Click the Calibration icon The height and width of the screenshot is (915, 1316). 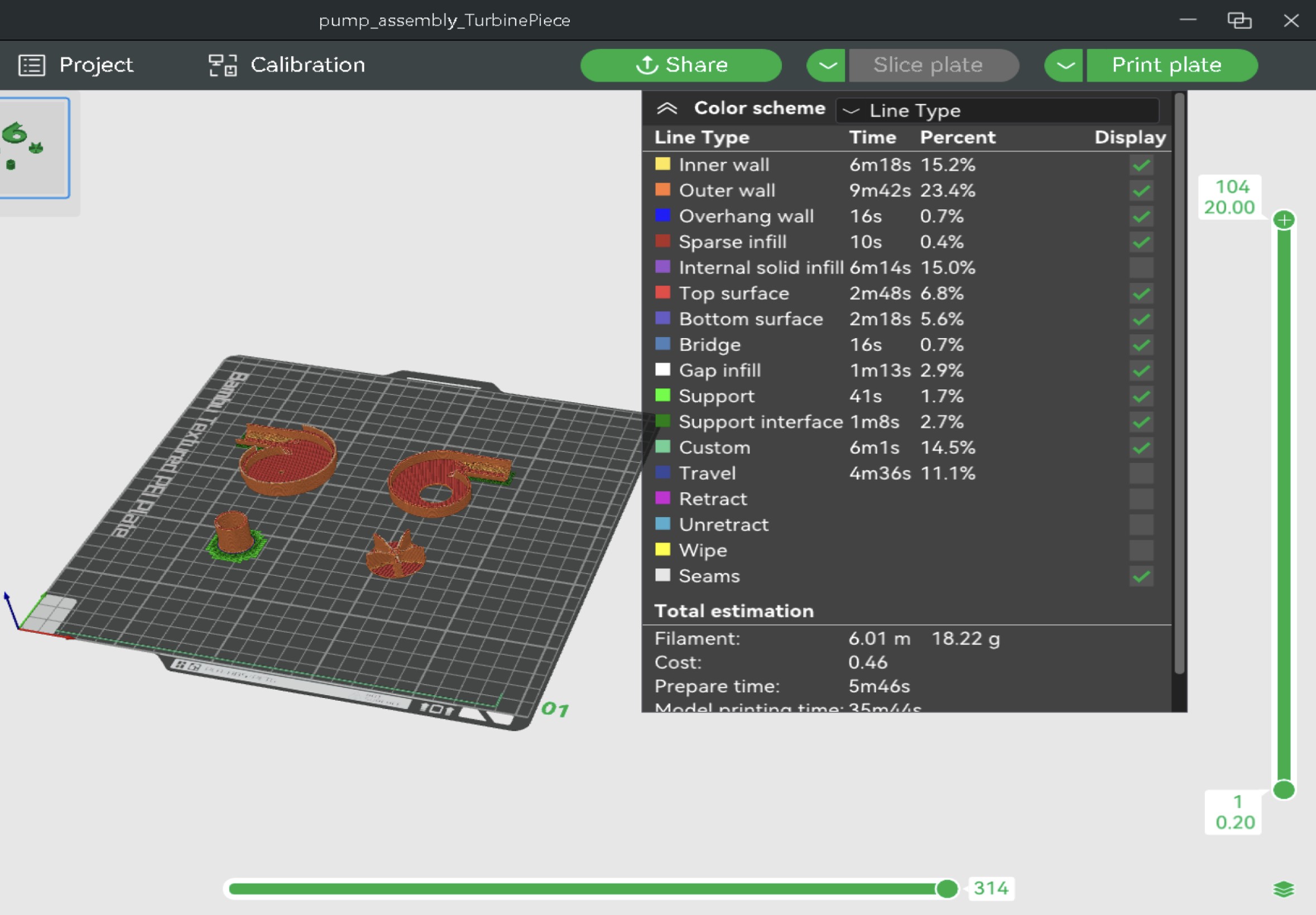[x=222, y=65]
